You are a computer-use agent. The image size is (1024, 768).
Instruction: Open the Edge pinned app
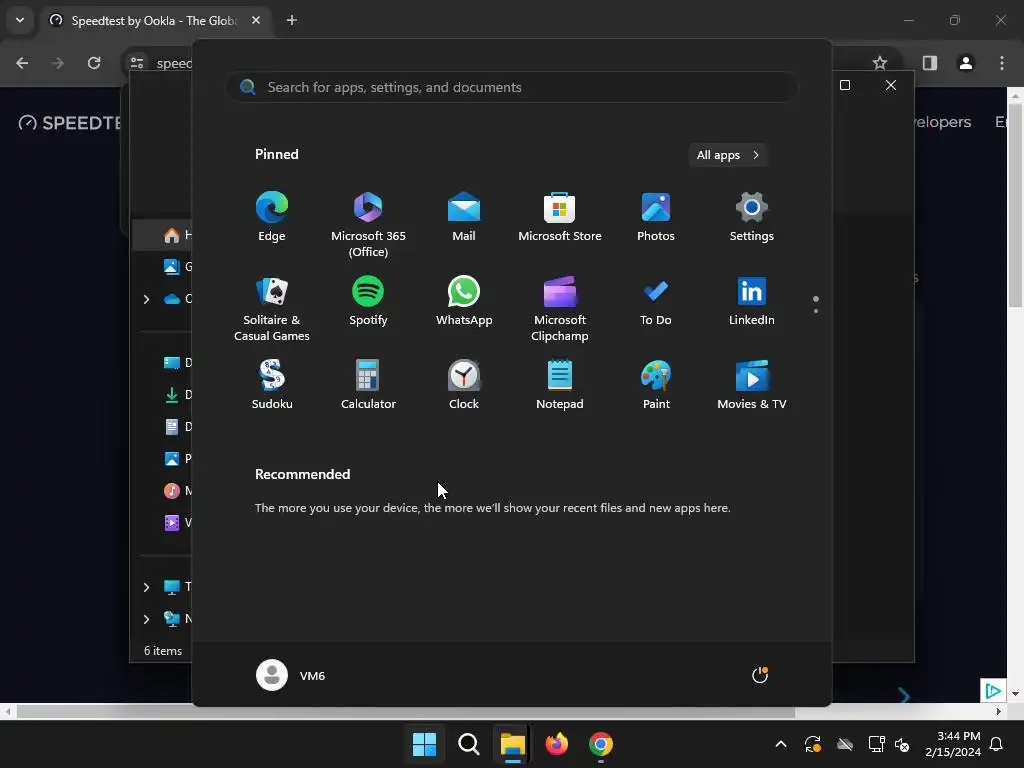pyautogui.click(x=272, y=217)
